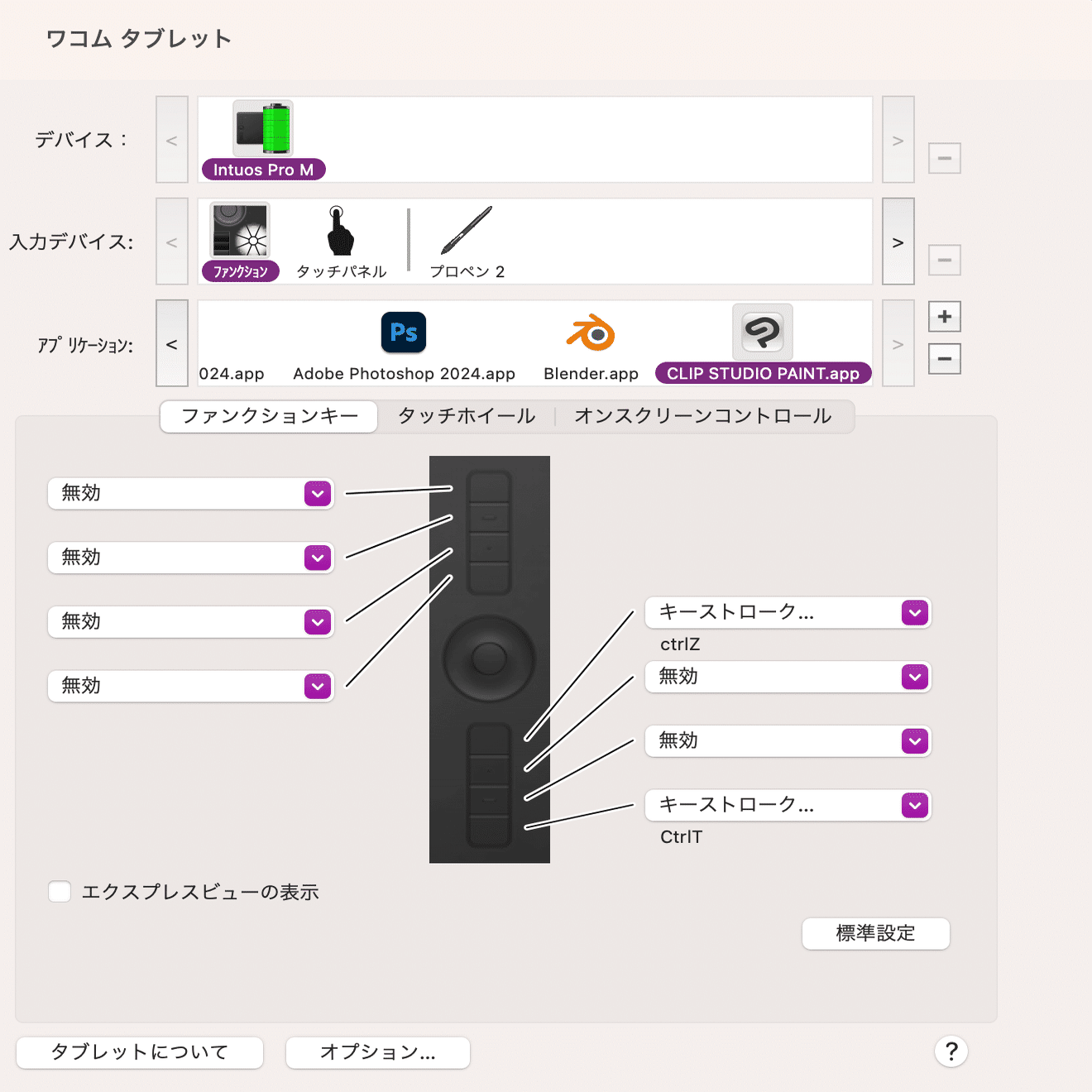Image resolution: width=1092 pixels, height=1092 pixels.
Task: Open the 無効 dropdown below ctrlZ
Action: (787, 677)
